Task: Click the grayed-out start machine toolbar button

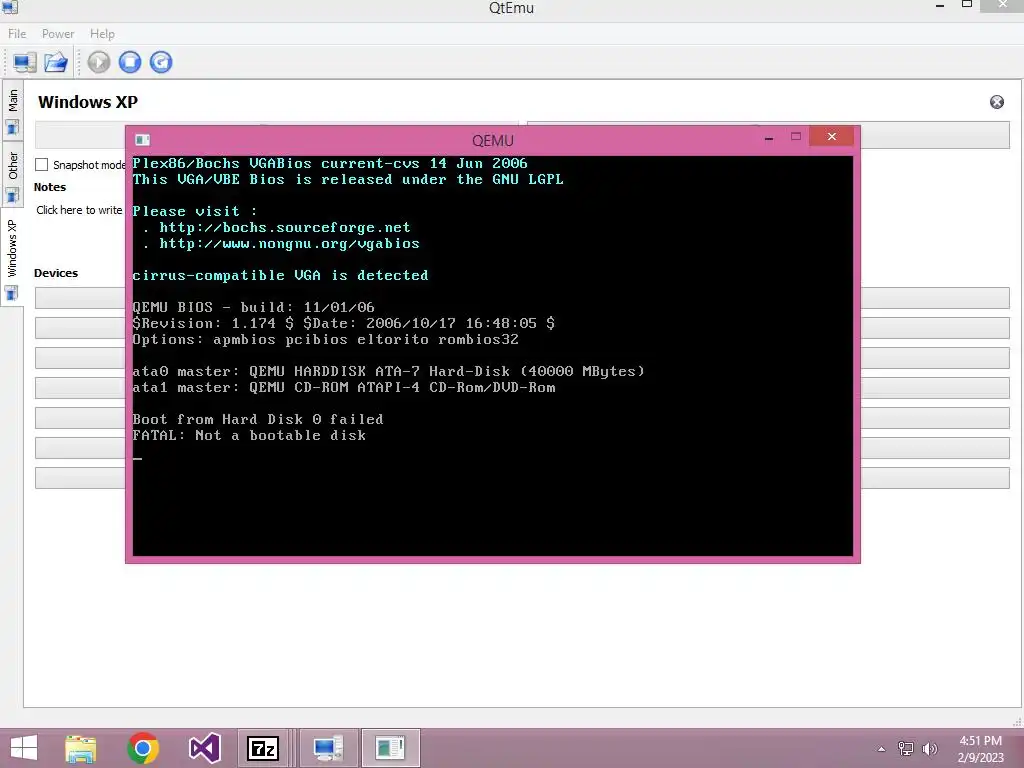Action: pos(99,62)
